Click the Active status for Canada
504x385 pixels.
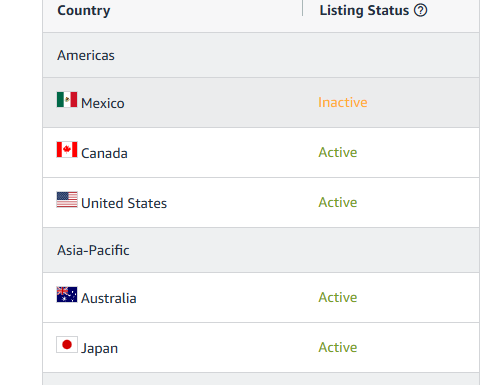pyautogui.click(x=338, y=152)
